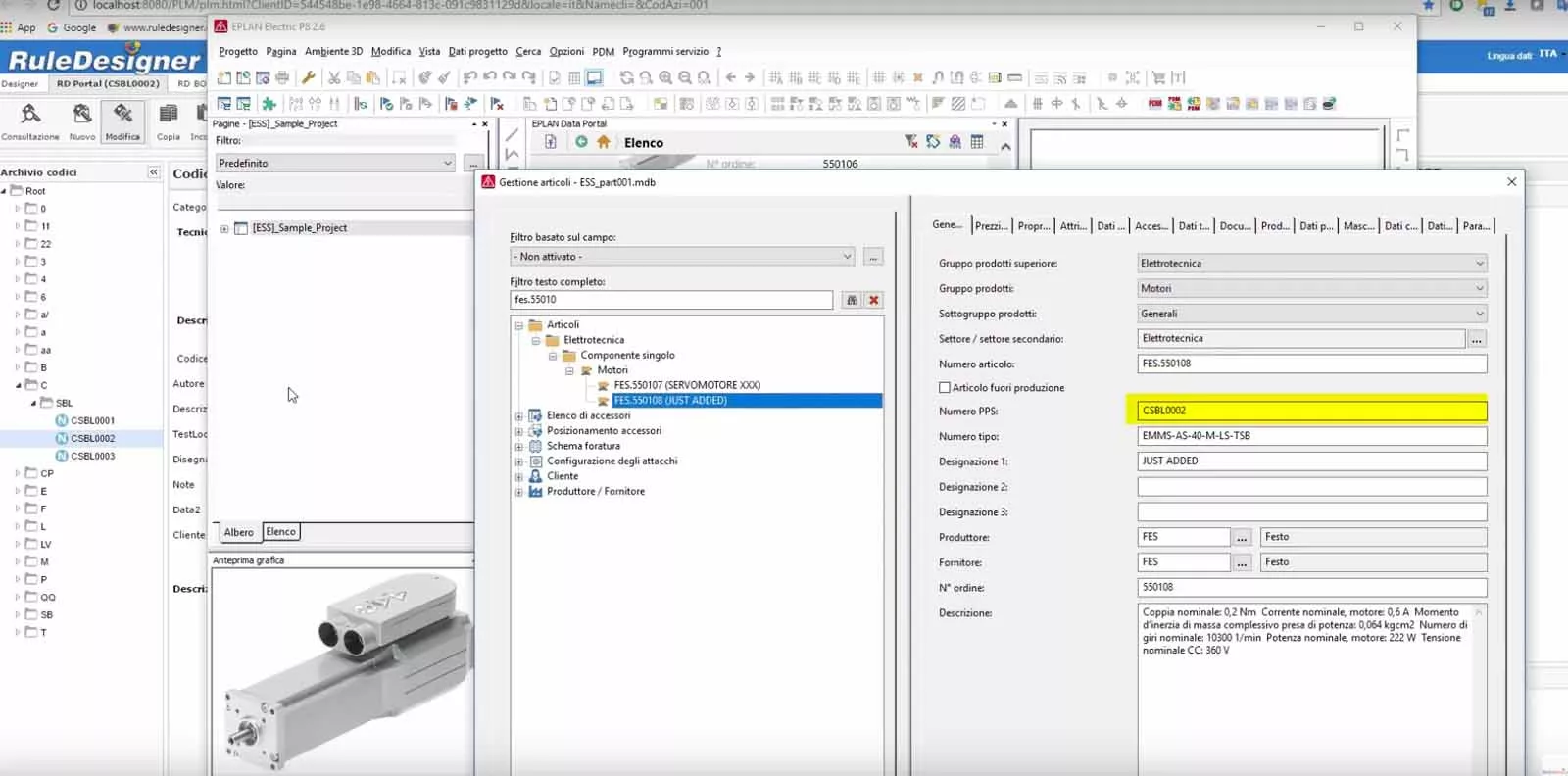Click the print icon in EPLAN toolbar
This screenshot has width=1568, height=776.
click(x=282, y=77)
